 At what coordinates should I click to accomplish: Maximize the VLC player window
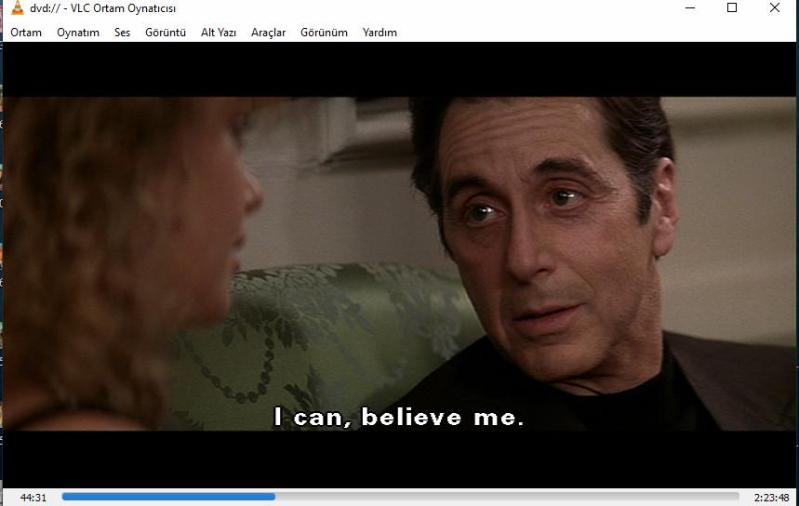point(732,8)
